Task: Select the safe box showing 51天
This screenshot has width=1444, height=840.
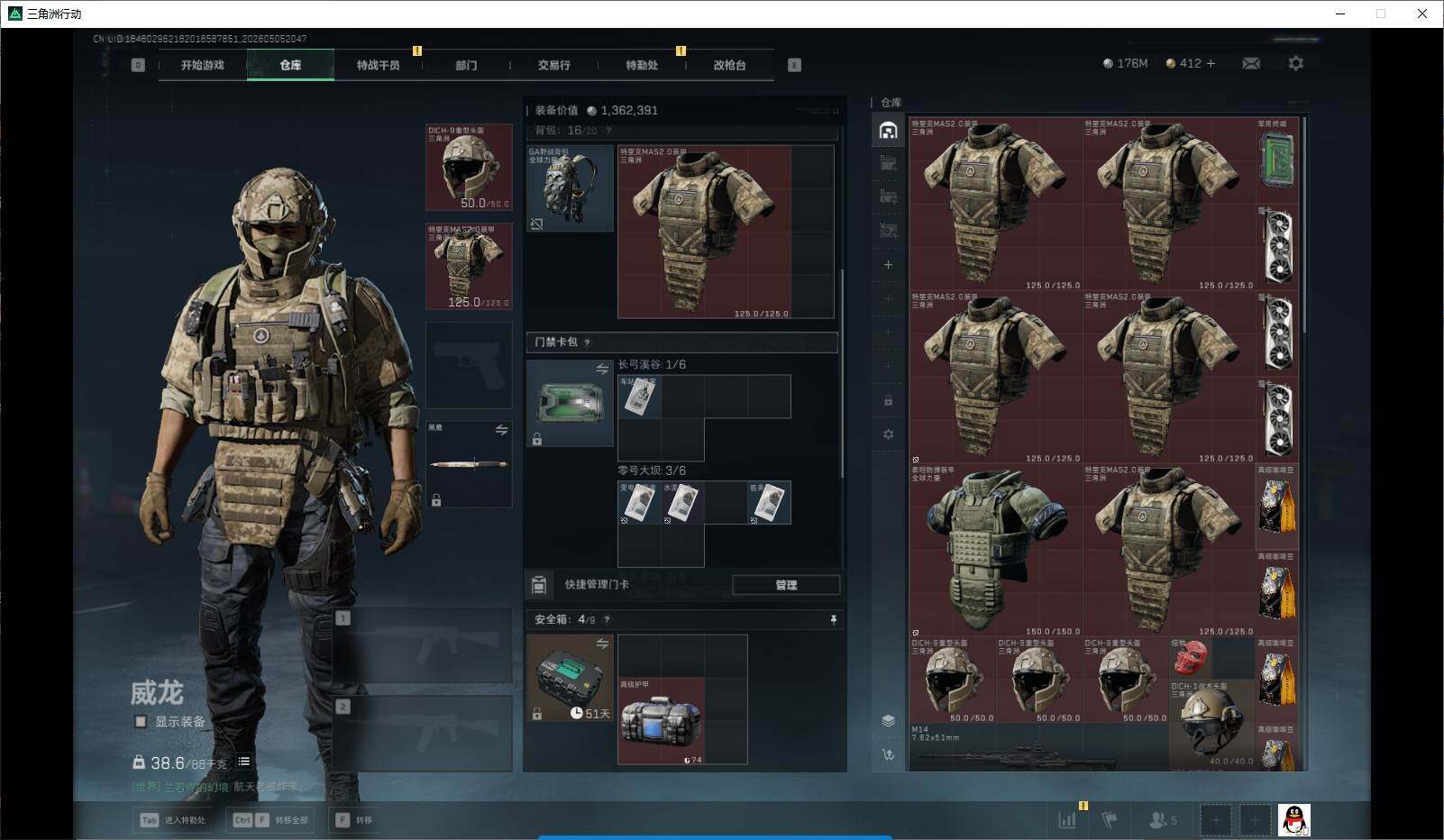Action: (x=570, y=677)
